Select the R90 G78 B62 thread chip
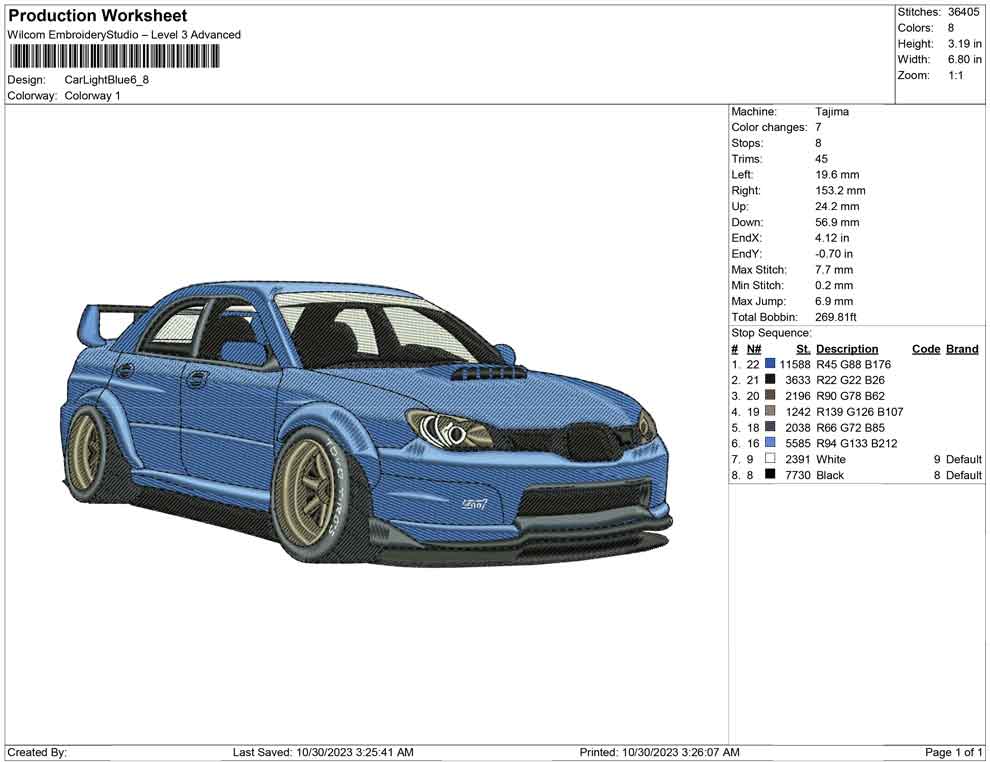Viewport: 990px width, 762px height. click(768, 395)
